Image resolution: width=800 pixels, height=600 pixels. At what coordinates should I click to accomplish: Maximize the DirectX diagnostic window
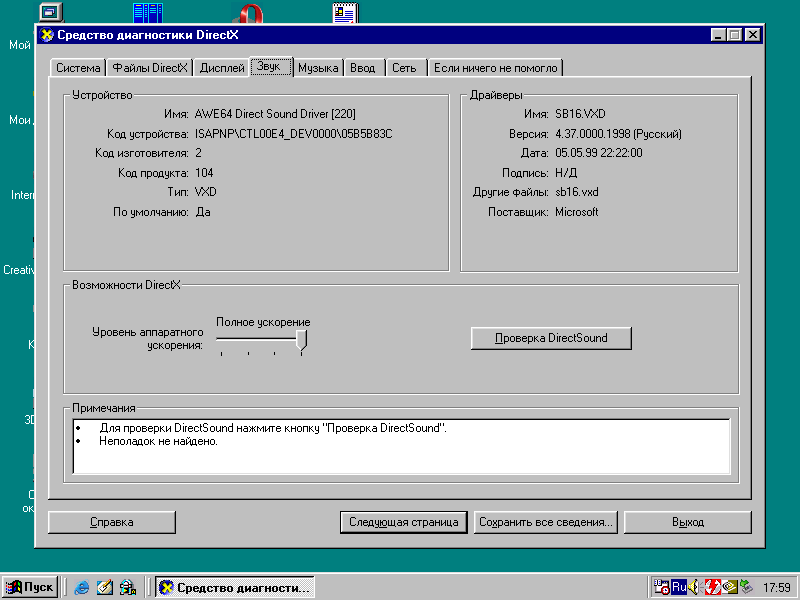[734, 35]
